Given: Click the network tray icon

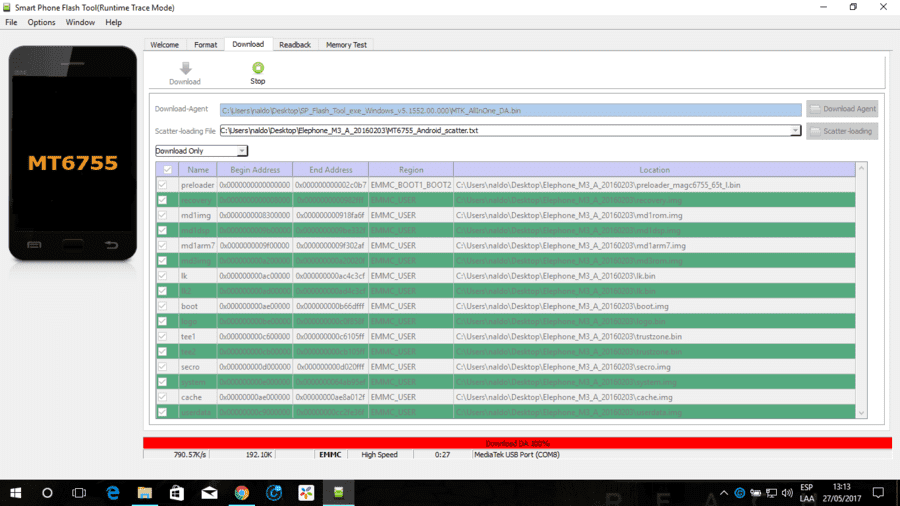Looking at the screenshot, I should (771, 493).
